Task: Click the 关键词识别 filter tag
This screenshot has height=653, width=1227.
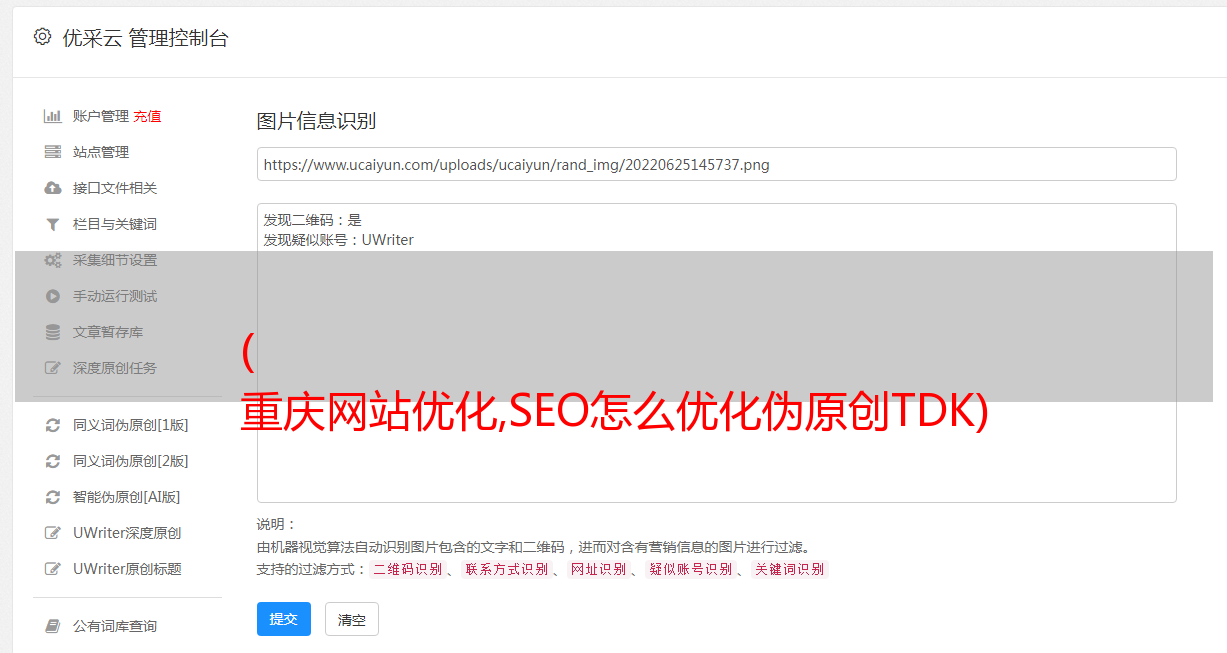Action: click(x=790, y=569)
